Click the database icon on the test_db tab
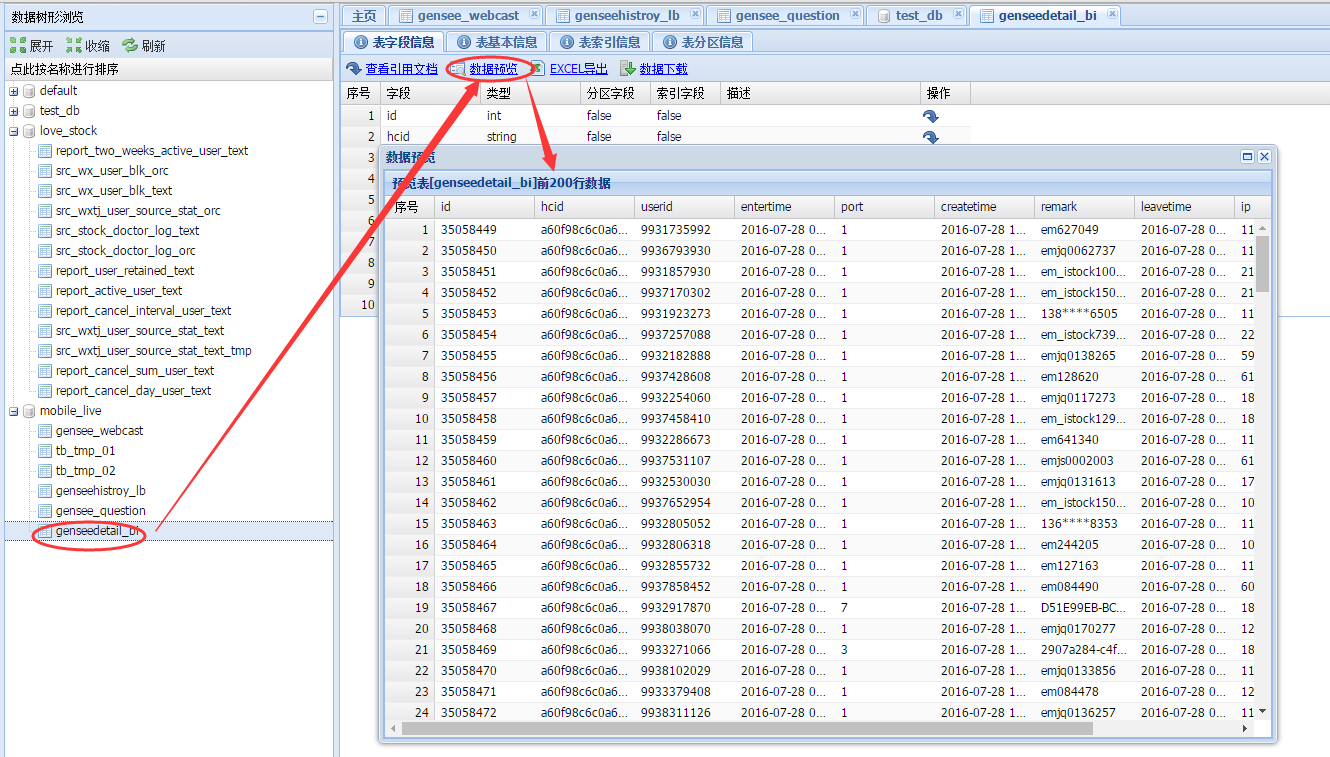1330x757 pixels. [x=884, y=16]
